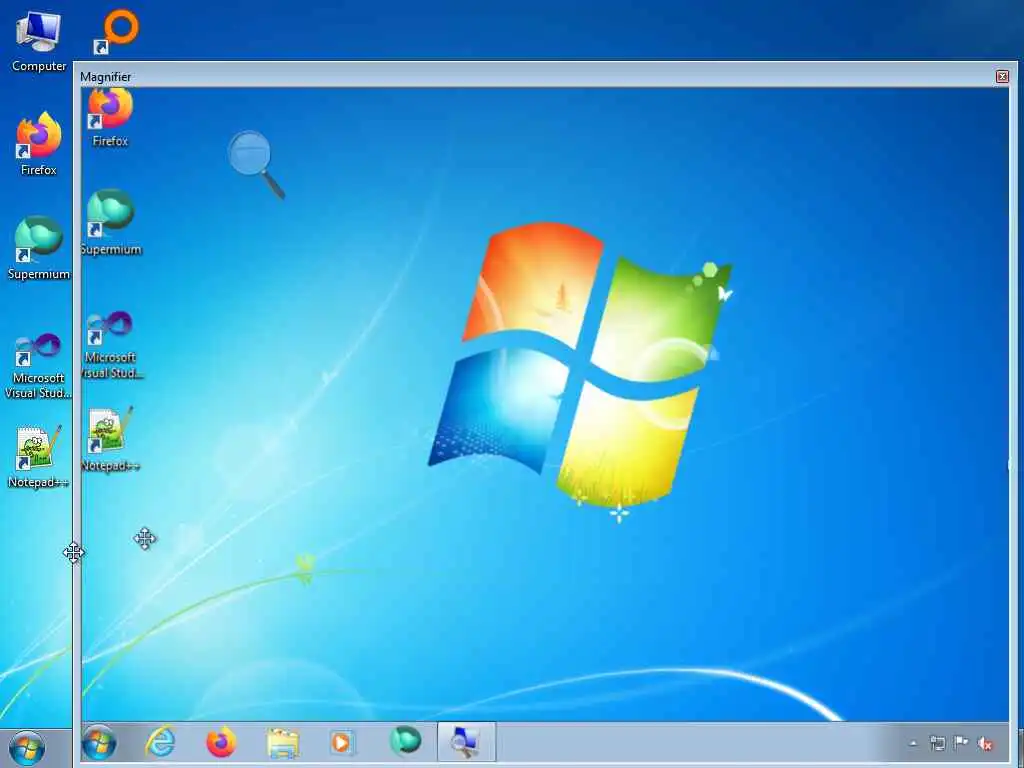Click the magnified Start orb inside Magnifier window

click(x=100, y=743)
